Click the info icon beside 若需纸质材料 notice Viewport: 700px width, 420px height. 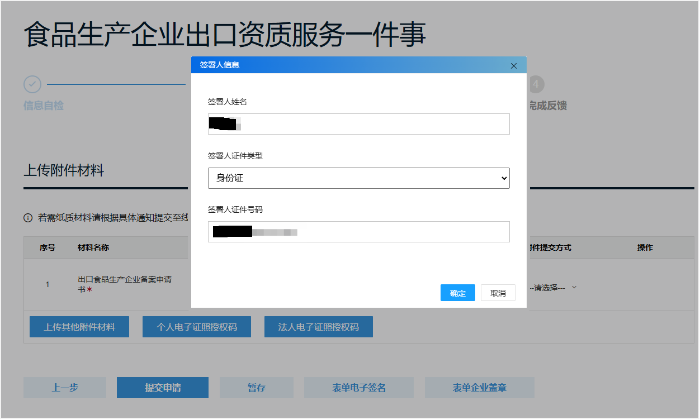(x=28, y=218)
